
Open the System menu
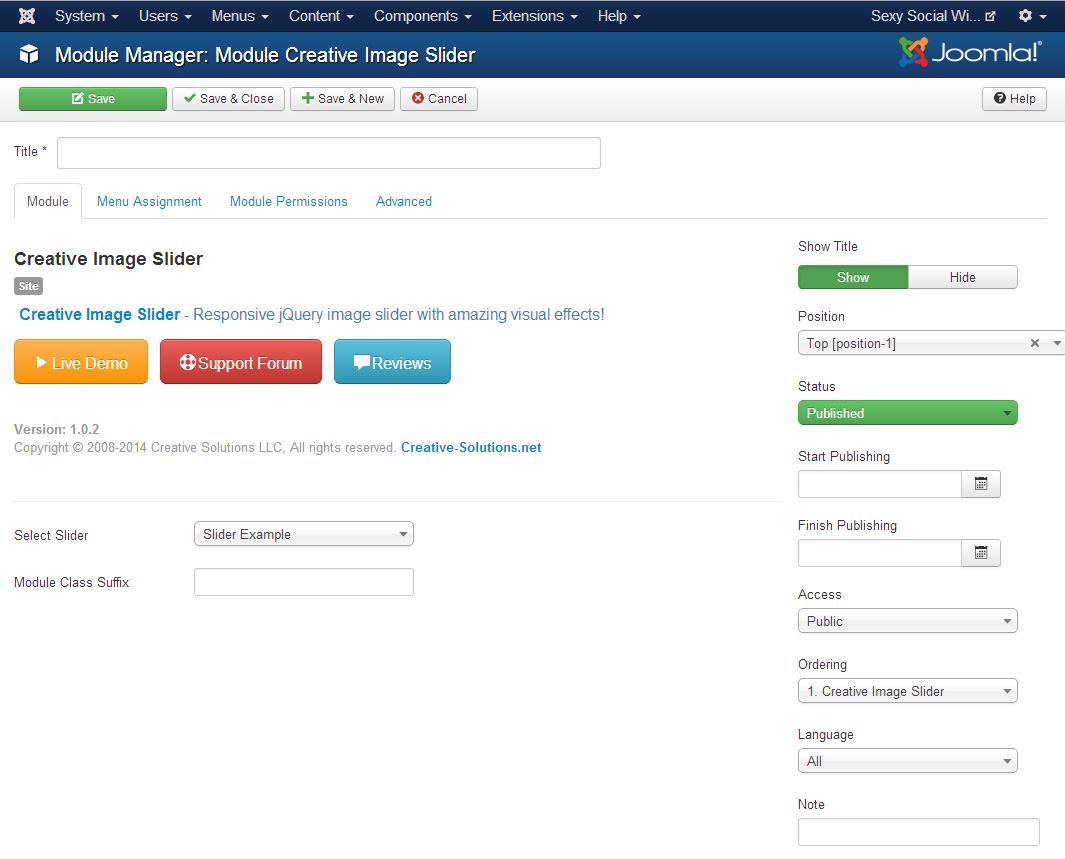point(87,16)
